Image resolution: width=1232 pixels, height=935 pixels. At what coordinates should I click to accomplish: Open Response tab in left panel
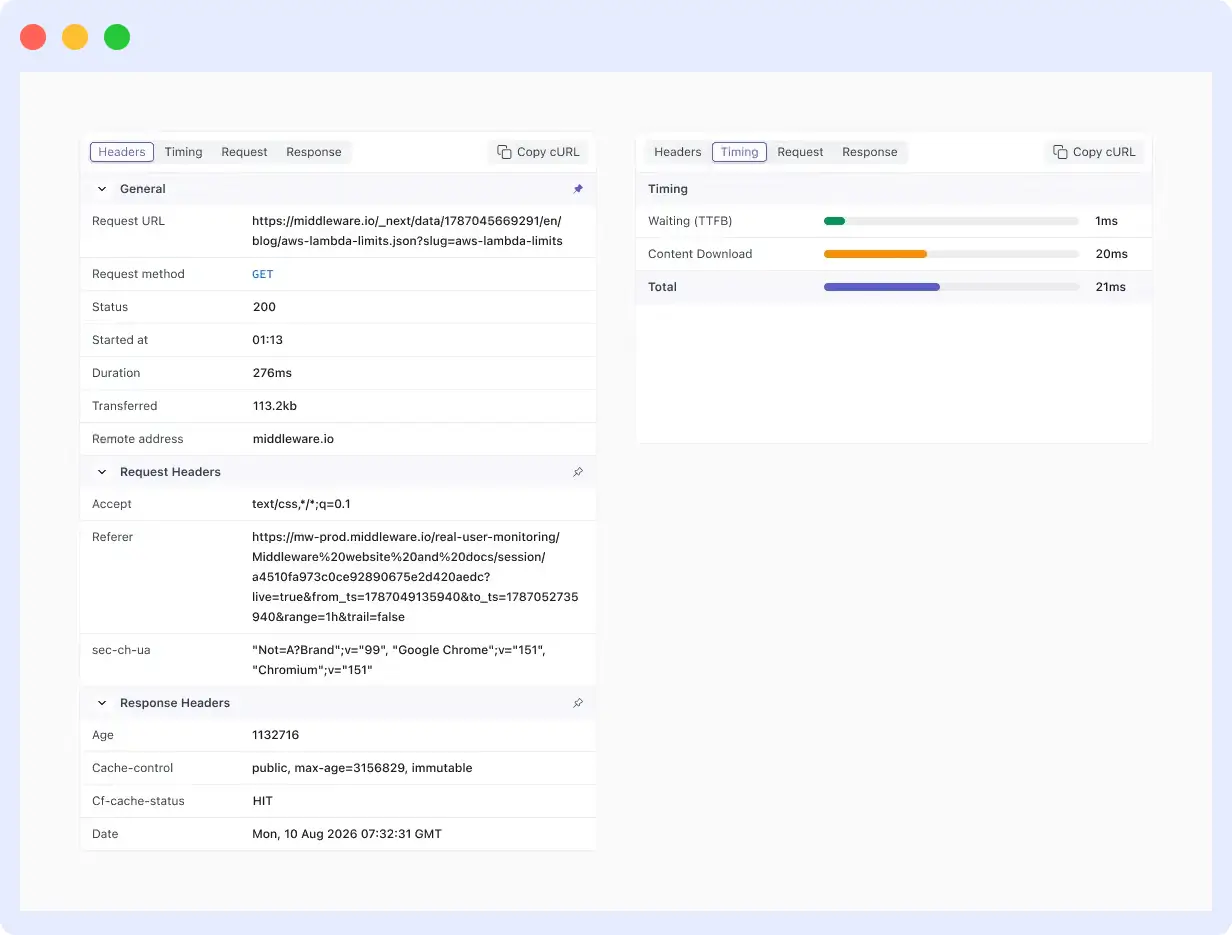[314, 152]
